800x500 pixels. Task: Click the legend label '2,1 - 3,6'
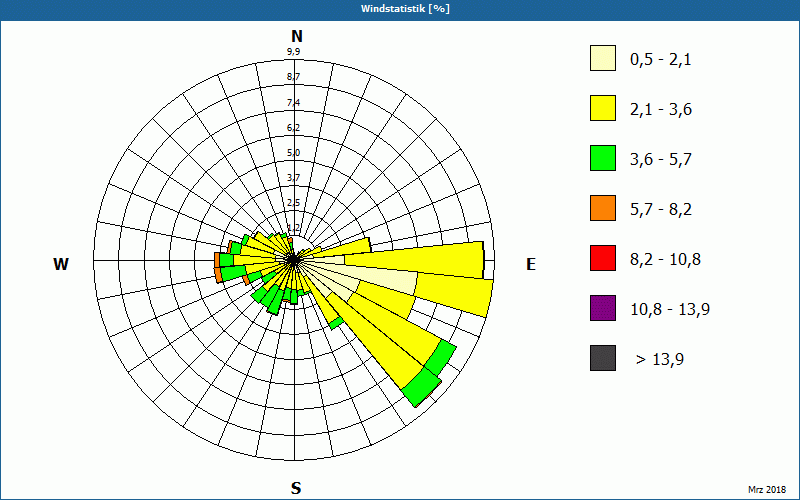point(661,110)
